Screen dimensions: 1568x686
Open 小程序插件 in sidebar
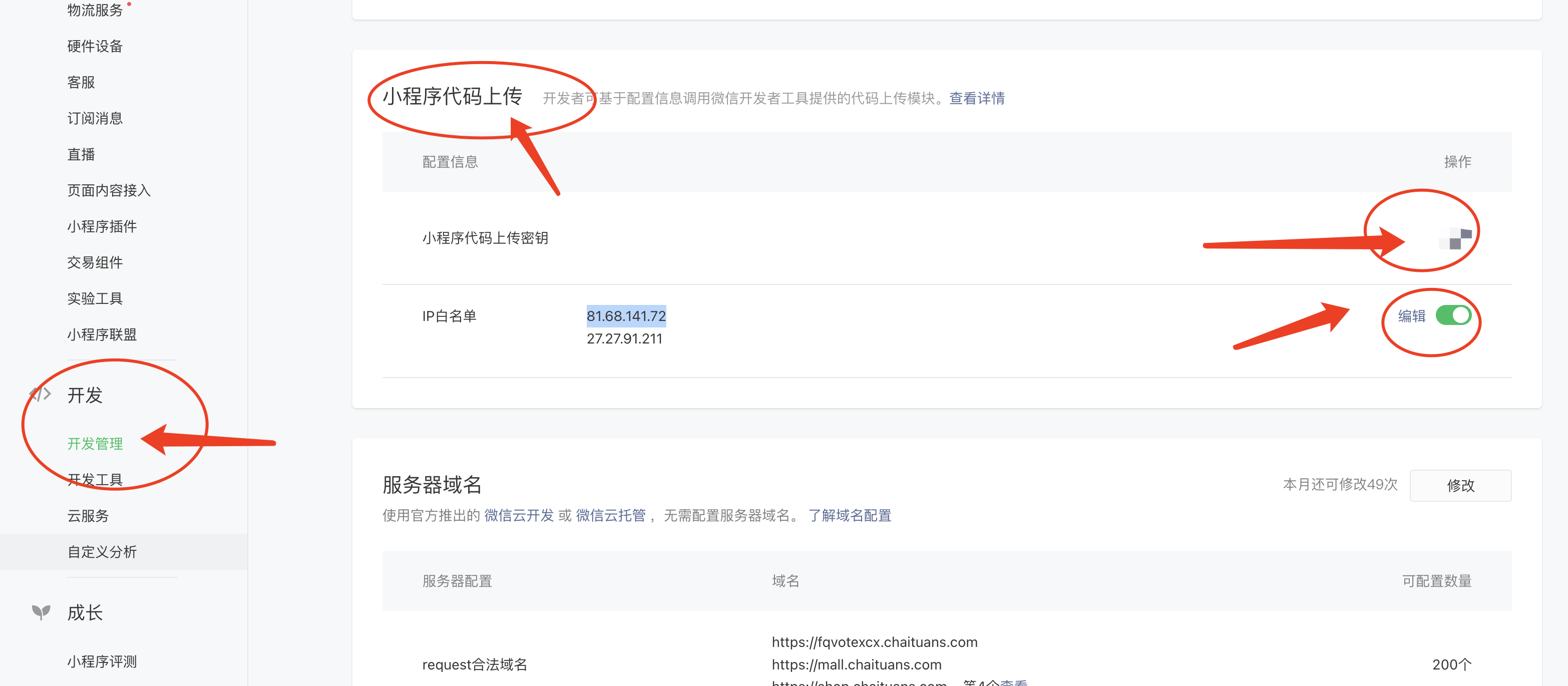(x=102, y=226)
